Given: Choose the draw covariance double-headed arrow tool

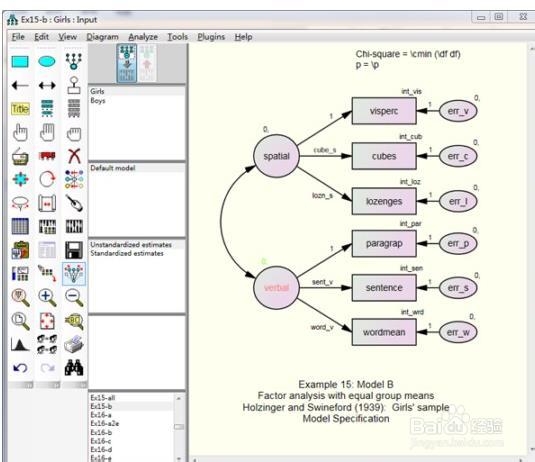Looking at the screenshot, I should [47, 85].
